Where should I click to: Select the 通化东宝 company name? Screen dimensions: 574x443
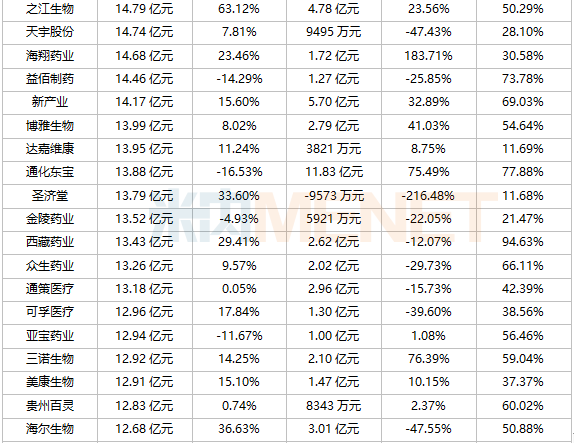point(50,172)
